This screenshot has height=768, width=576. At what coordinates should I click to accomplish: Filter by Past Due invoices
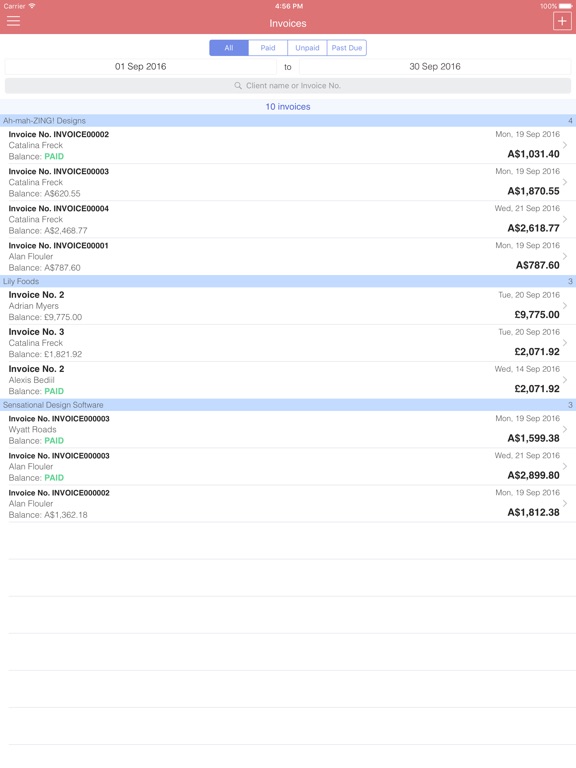tap(347, 48)
